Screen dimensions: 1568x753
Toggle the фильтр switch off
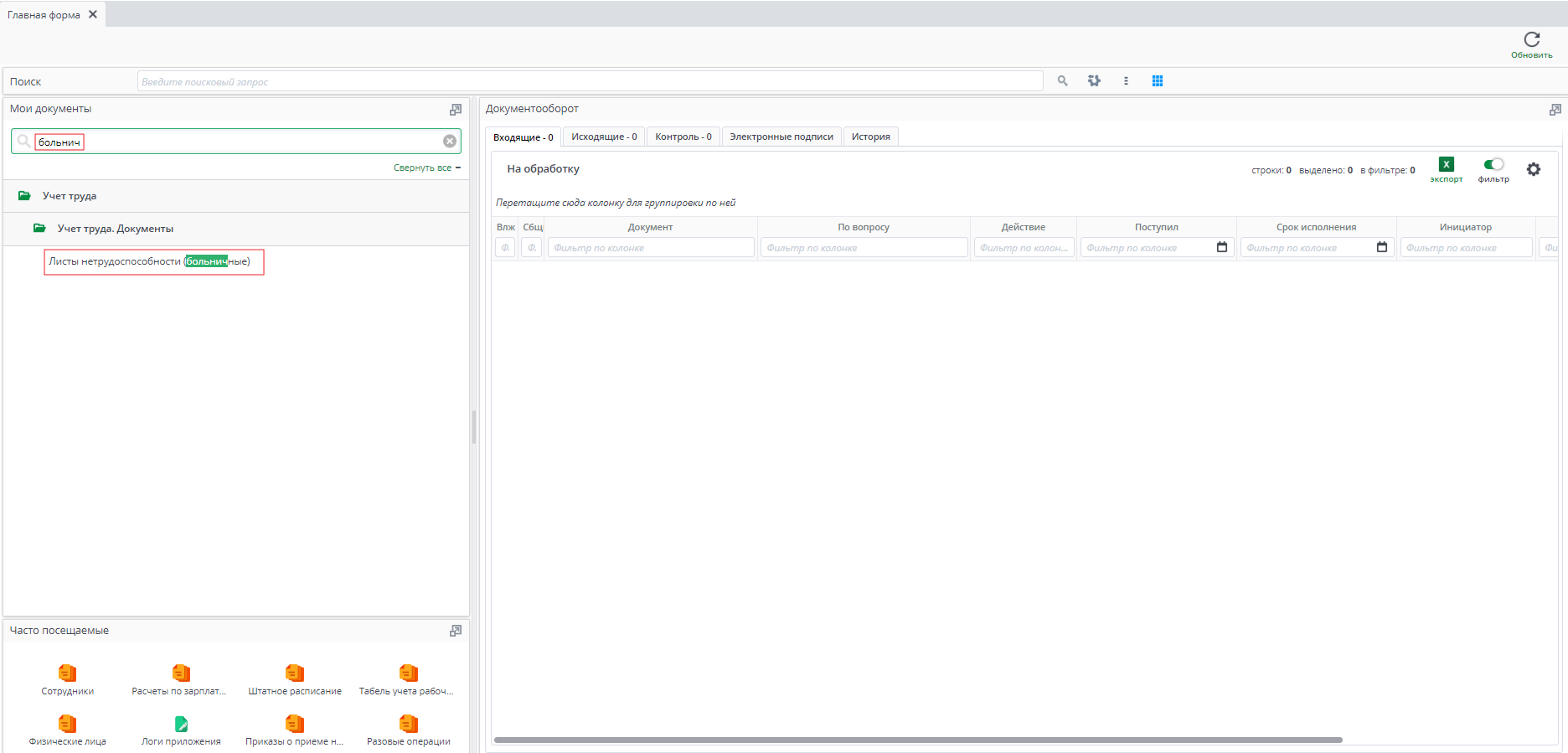coord(1493,165)
